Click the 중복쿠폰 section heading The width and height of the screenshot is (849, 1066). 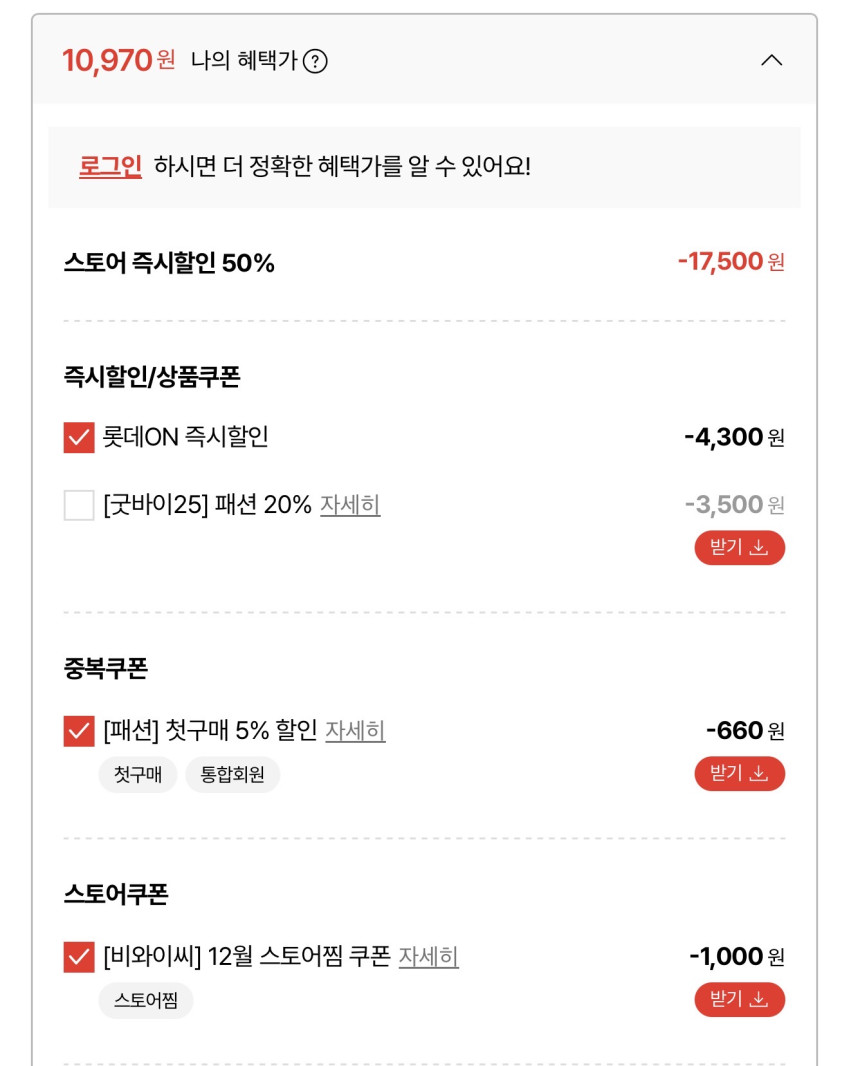pos(105,669)
